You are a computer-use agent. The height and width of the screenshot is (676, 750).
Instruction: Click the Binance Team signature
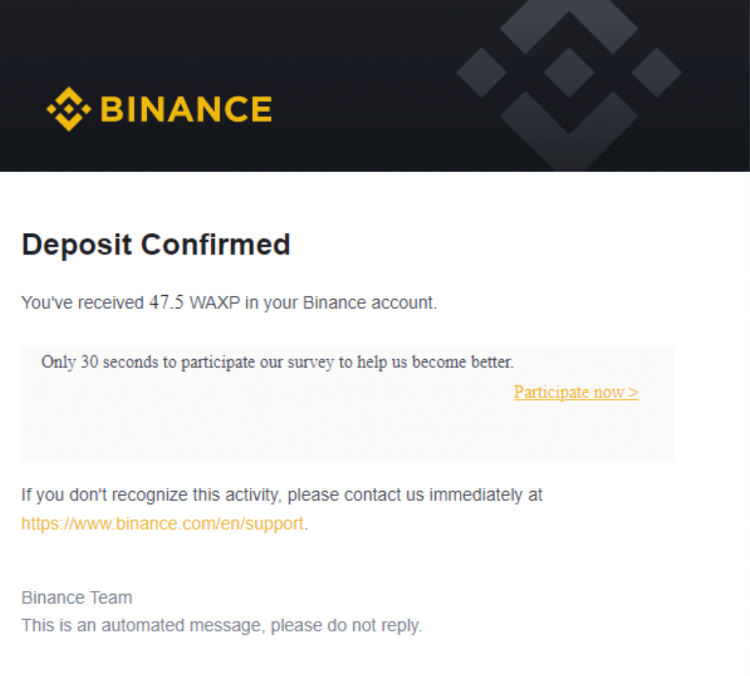[77, 598]
